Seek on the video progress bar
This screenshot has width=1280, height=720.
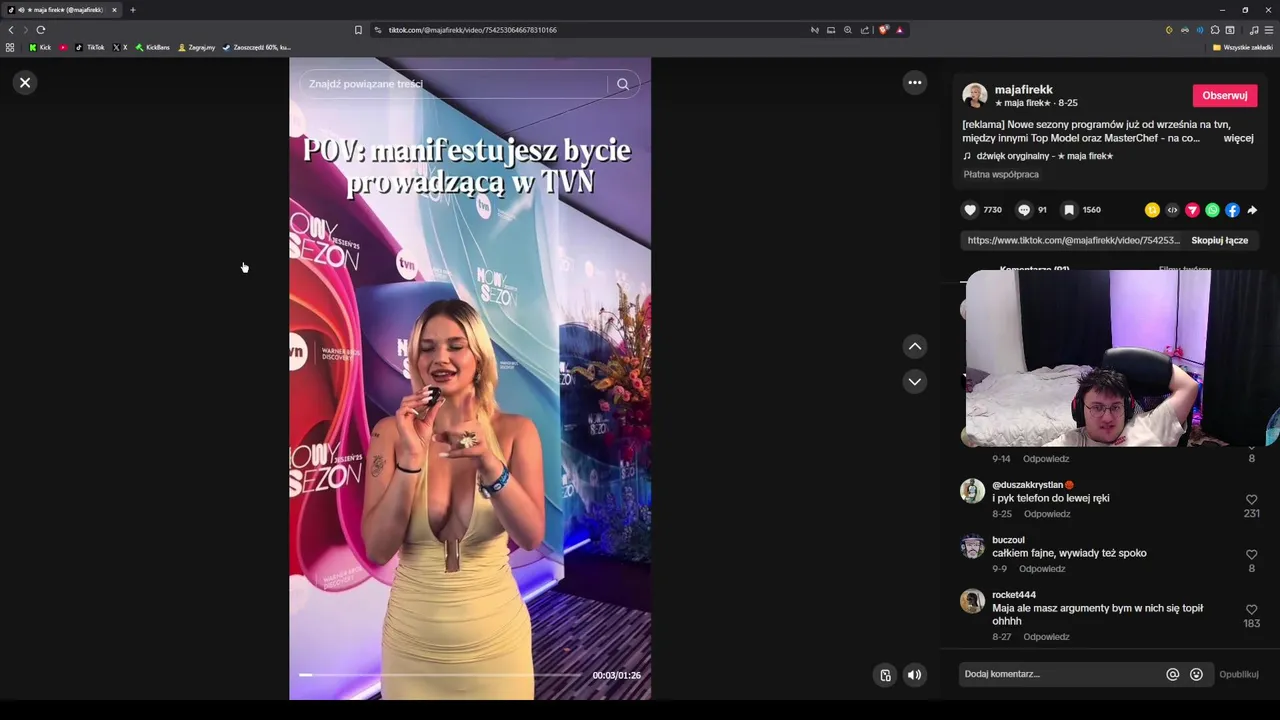(440, 675)
